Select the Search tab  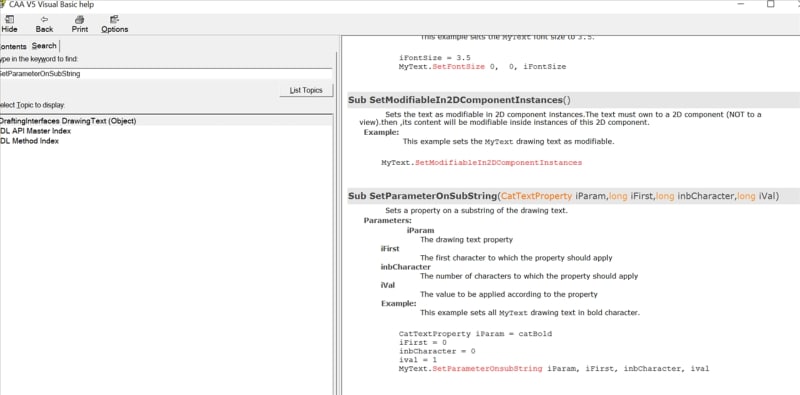(x=44, y=45)
